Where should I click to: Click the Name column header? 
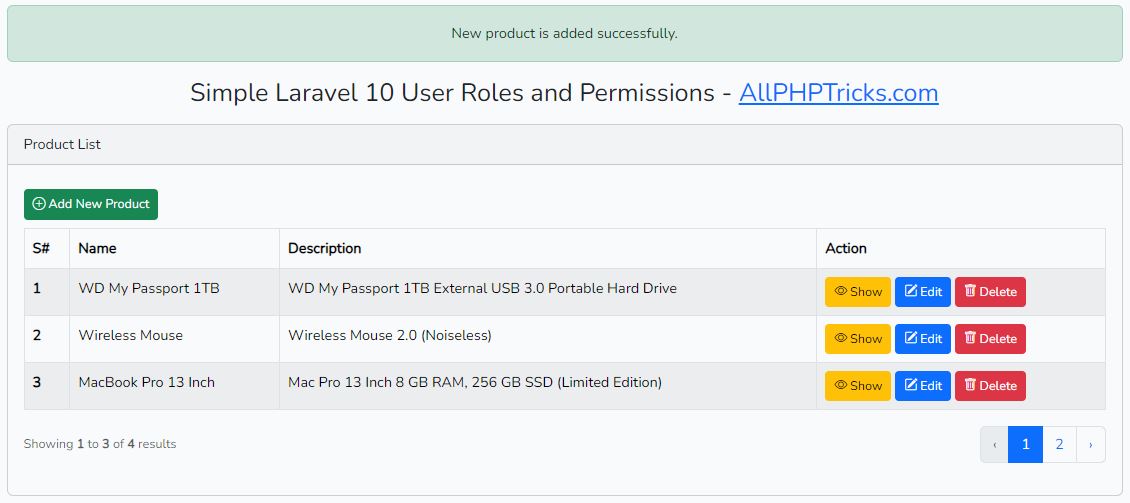[x=97, y=249]
